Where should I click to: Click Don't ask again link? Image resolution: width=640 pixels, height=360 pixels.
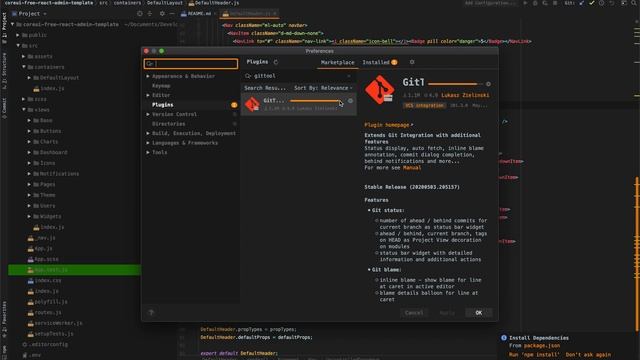[588, 355]
